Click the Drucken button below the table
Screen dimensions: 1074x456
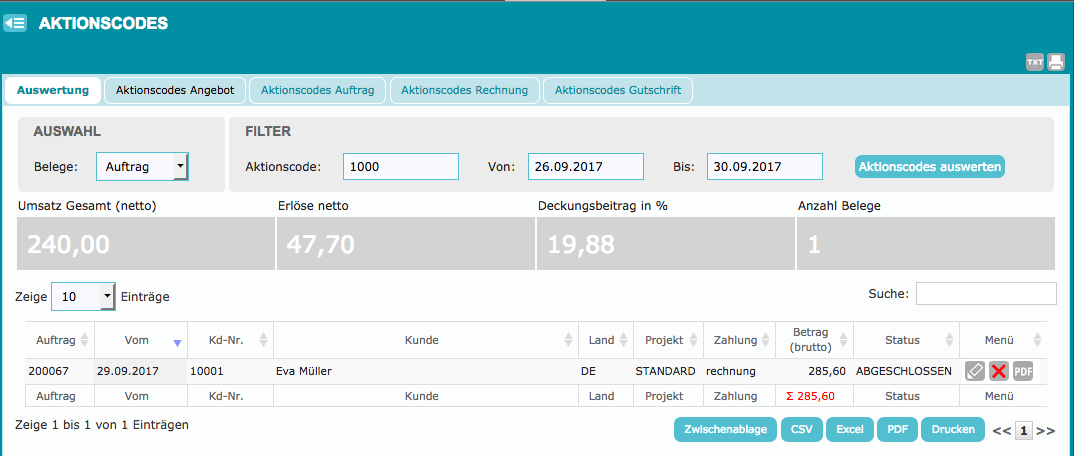coord(952,430)
